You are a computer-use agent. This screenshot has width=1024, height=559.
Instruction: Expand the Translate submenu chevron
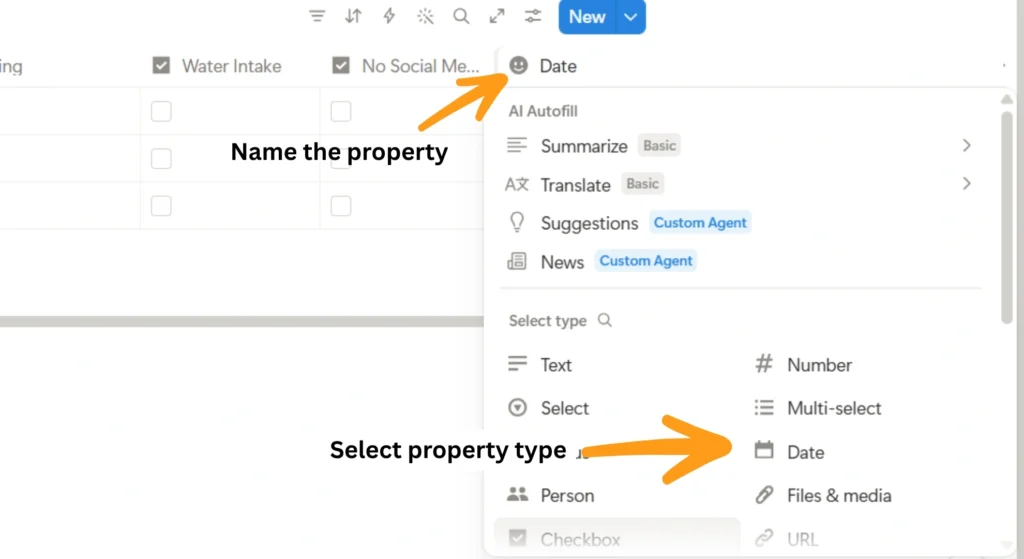[x=967, y=184]
